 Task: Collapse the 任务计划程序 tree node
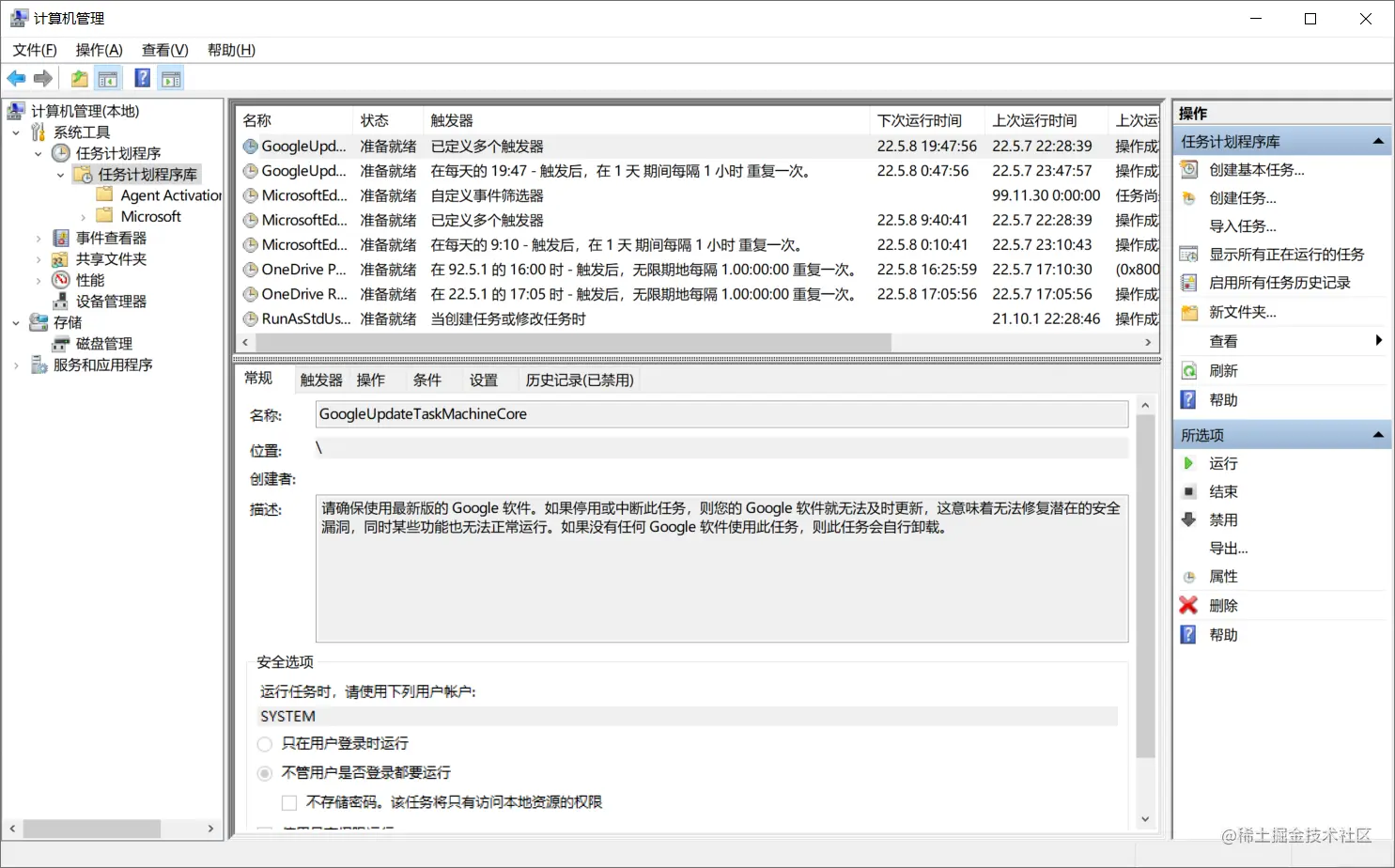click(39, 153)
